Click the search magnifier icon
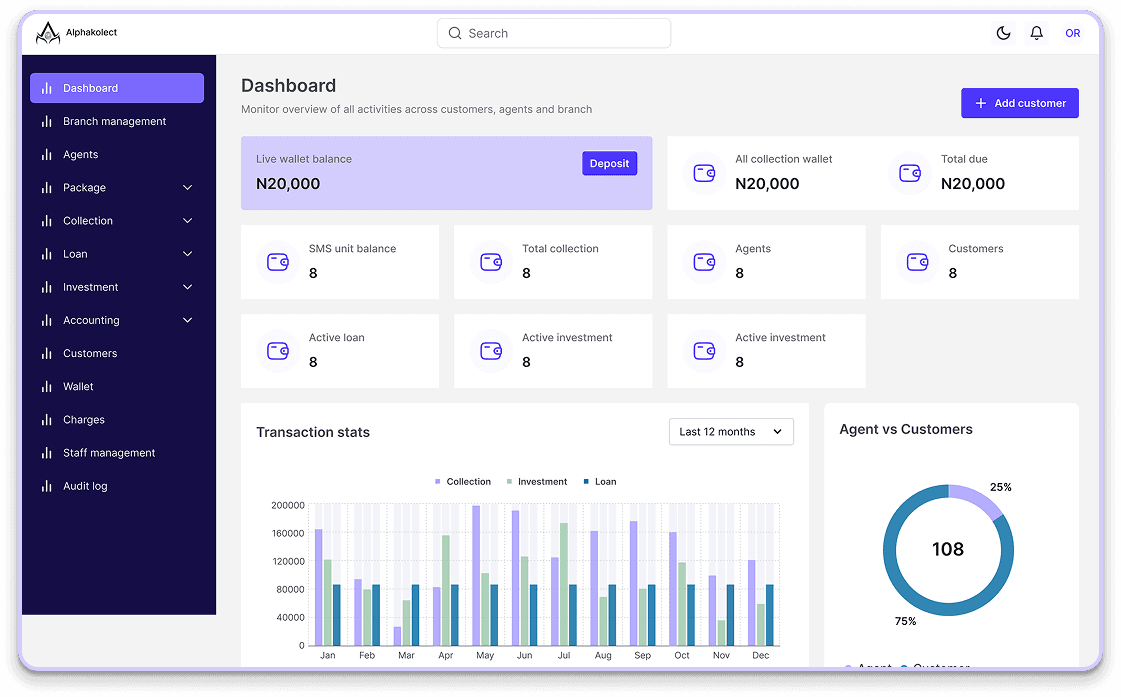1121x697 pixels. tap(455, 33)
